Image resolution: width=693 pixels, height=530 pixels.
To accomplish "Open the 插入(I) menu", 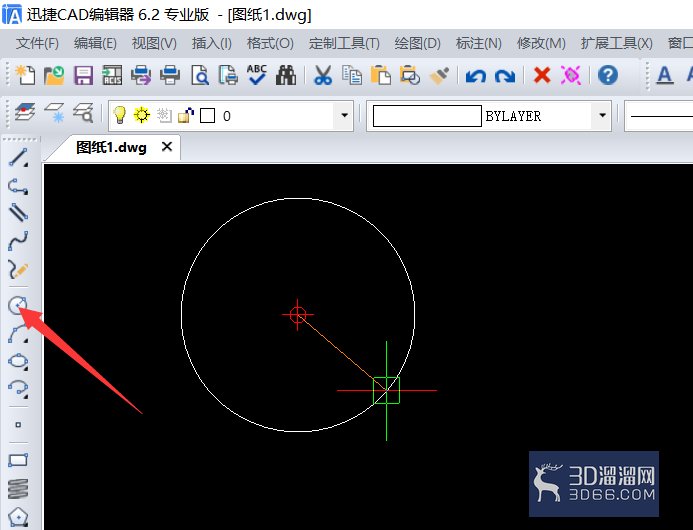I will coord(212,43).
